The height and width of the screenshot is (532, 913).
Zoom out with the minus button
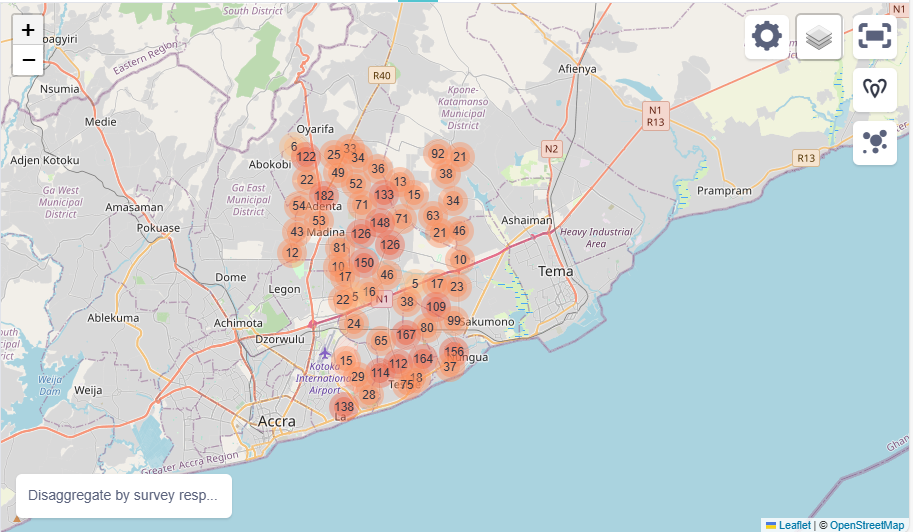coord(28,60)
